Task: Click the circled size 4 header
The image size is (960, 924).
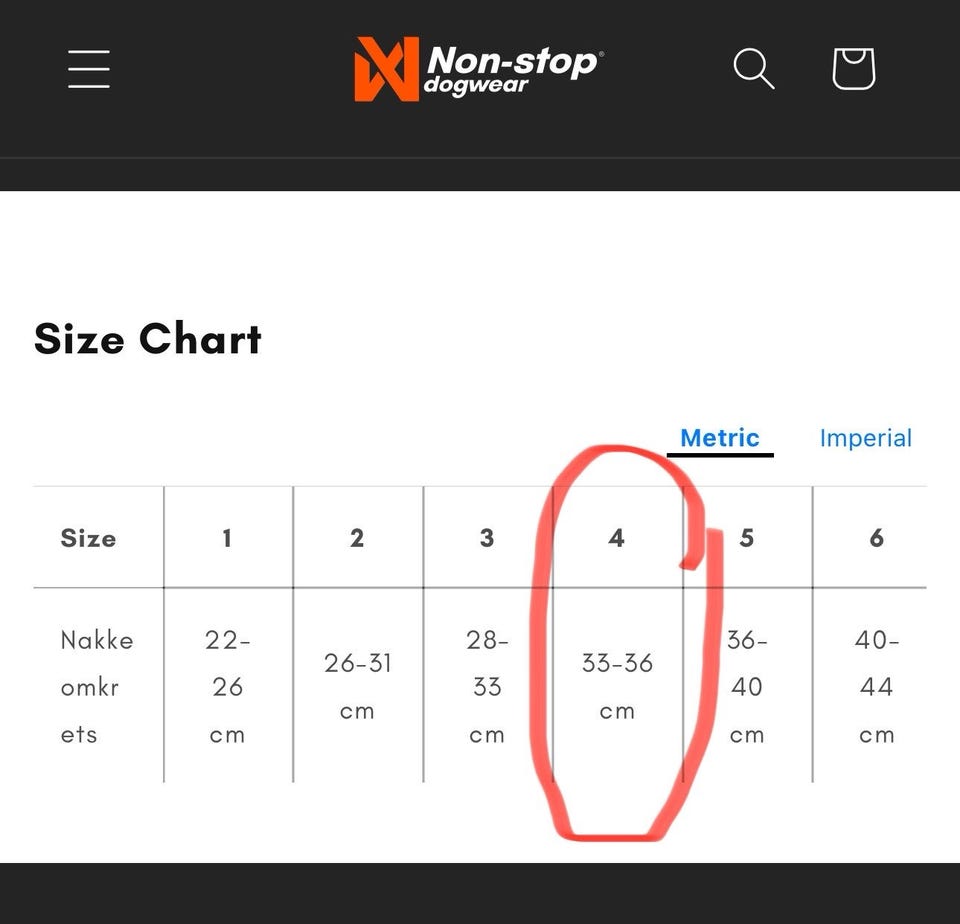Action: pyautogui.click(x=617, y=538)
